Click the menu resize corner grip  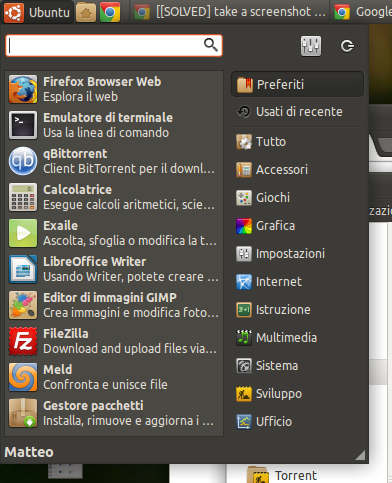point(360,455)
